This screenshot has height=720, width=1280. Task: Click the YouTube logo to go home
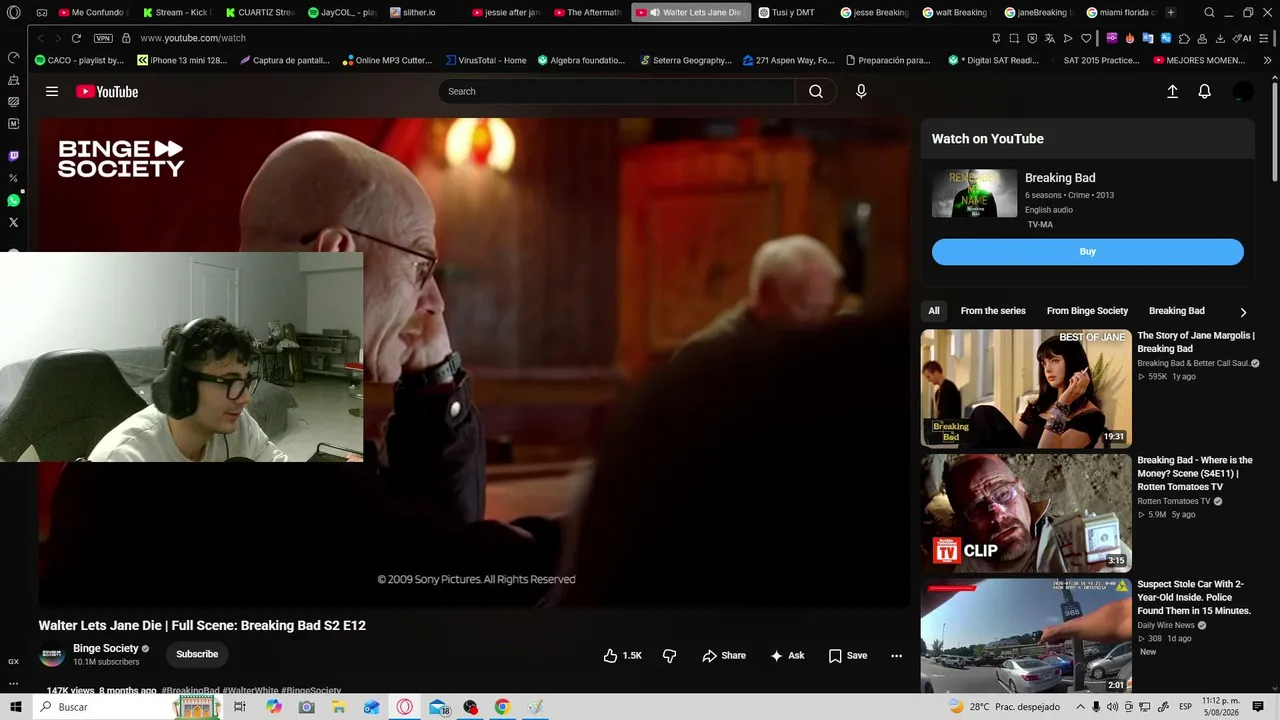[x=107, y=92]
